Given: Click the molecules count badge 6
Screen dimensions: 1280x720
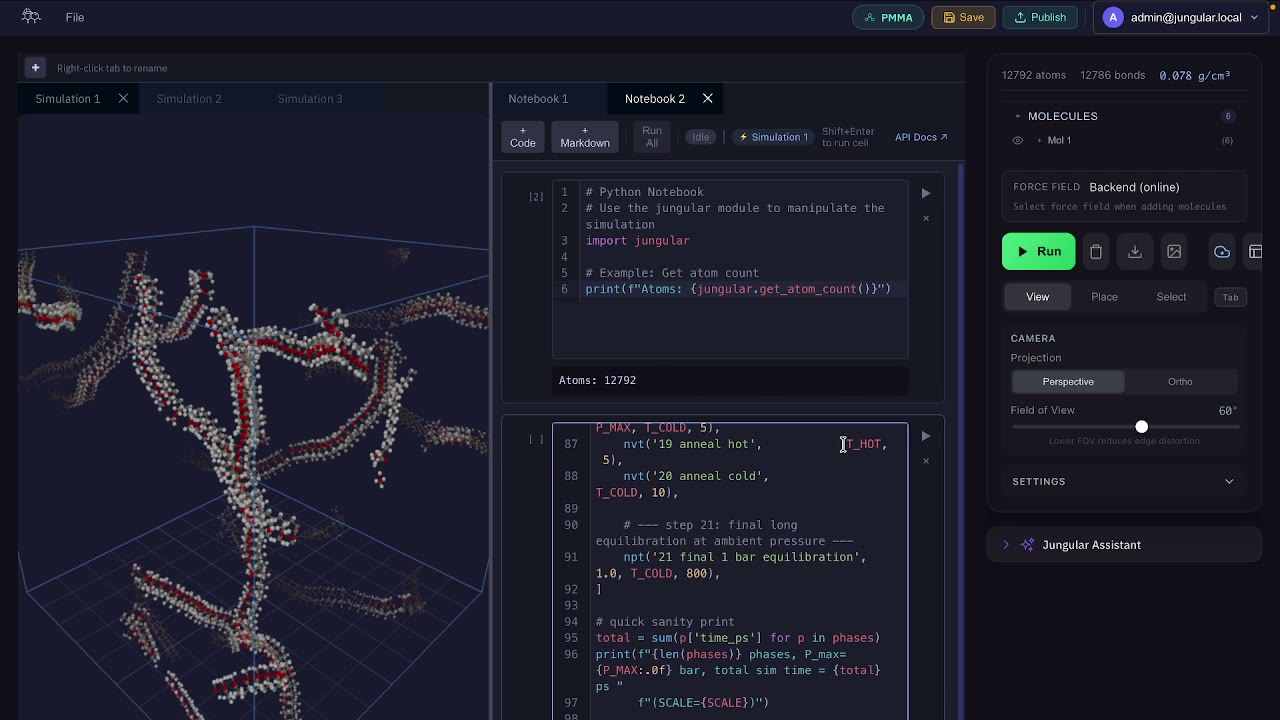Looking at the screenshot, I should coord(1228,116).
